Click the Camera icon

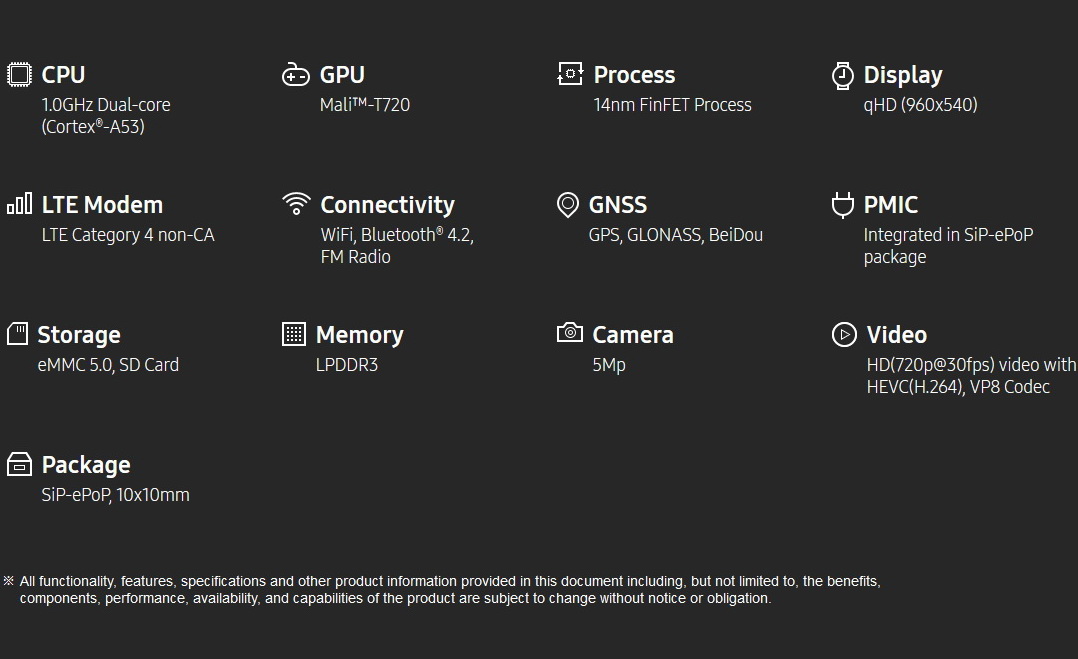point(570,333)
